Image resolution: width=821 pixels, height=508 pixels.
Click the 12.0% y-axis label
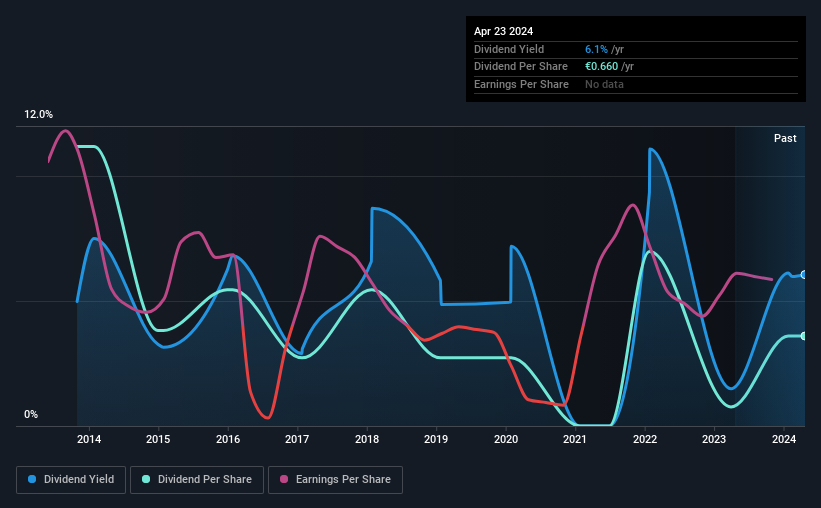click(38, 115)
